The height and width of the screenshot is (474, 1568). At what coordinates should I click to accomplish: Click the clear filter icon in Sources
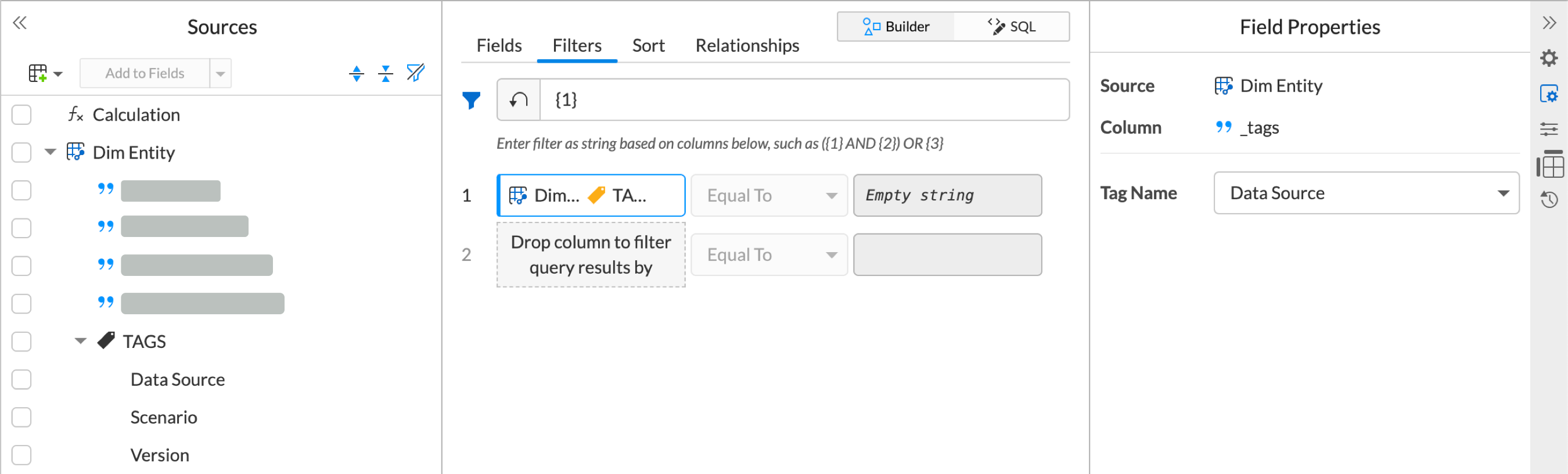point(415,73)
